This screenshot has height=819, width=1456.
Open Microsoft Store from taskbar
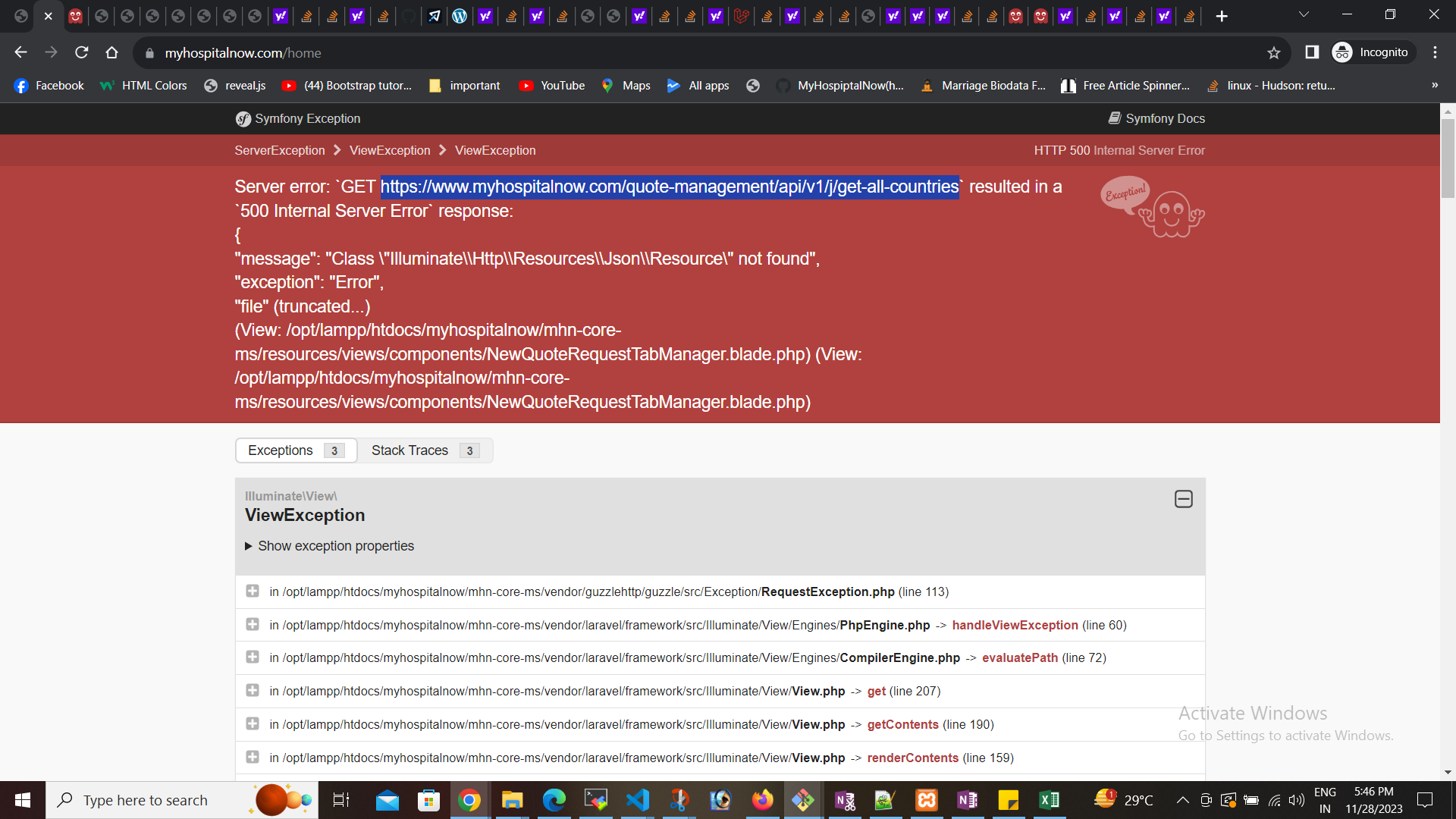(x=428, y=800)
